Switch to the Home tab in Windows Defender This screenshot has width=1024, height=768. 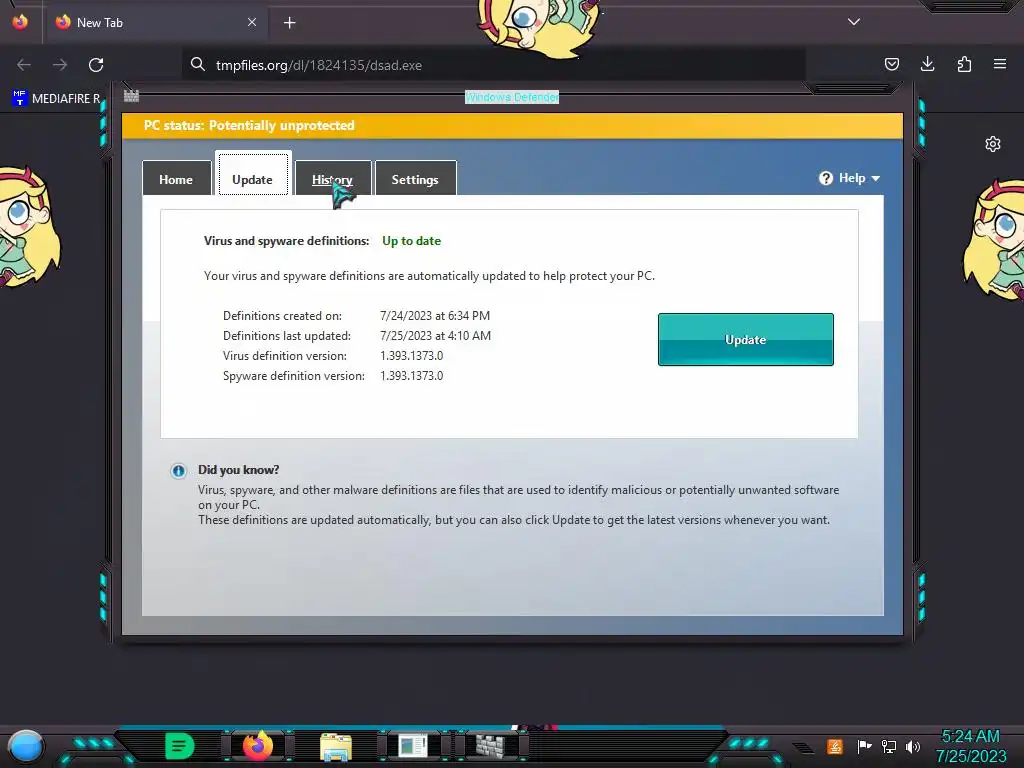176,179
